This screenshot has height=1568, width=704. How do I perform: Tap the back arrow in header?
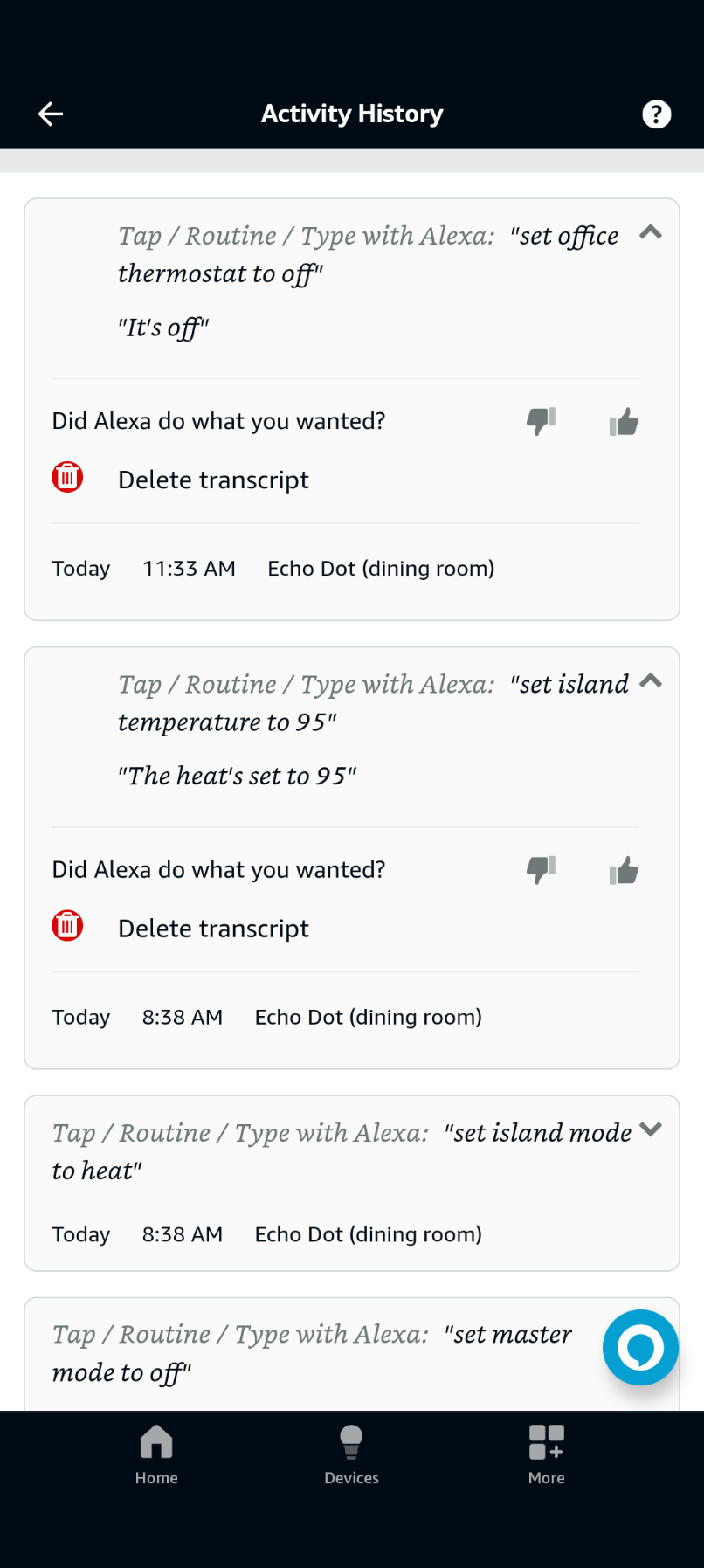tap(51, 114)
